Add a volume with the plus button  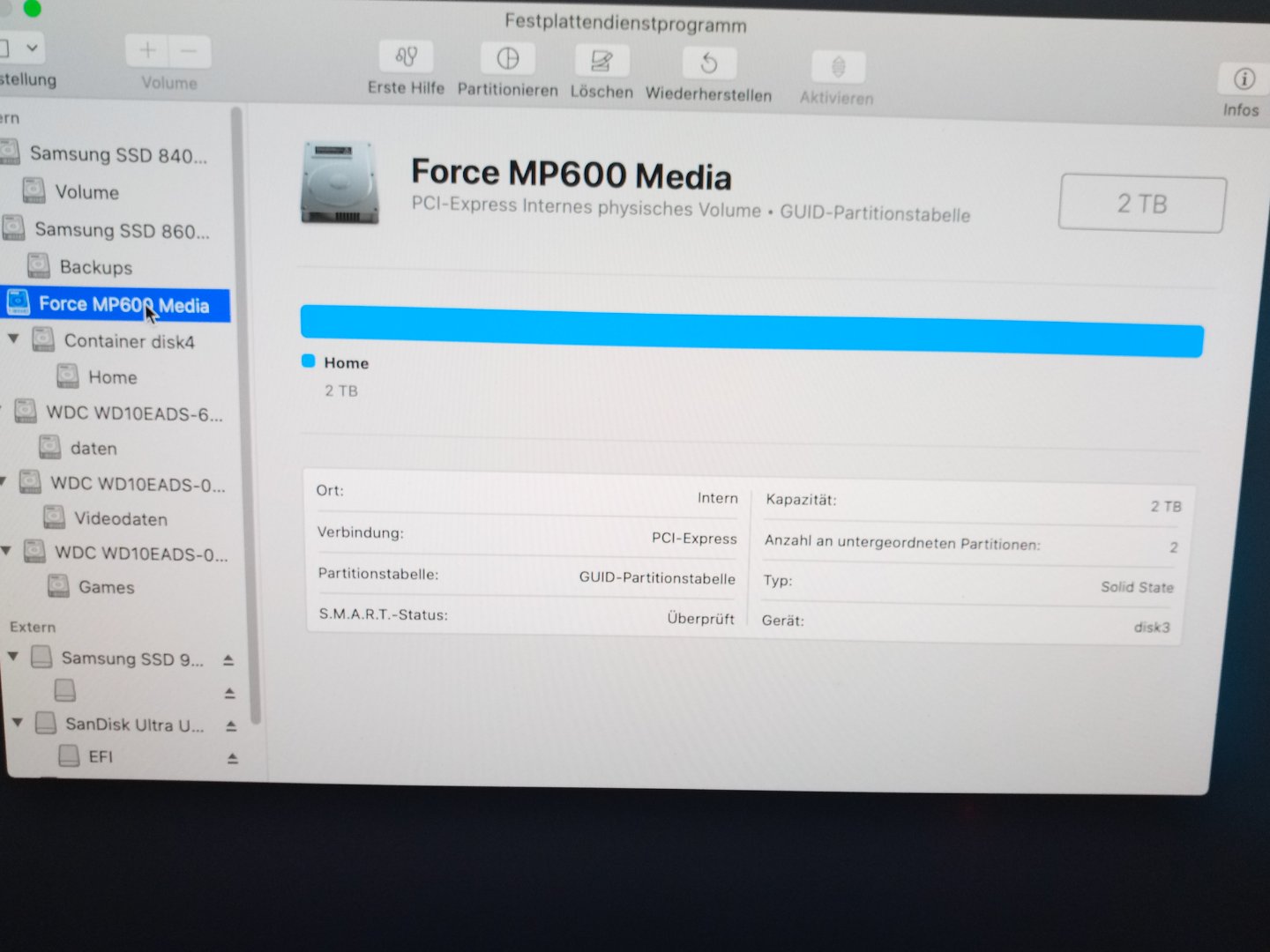[x=147, y=50]
